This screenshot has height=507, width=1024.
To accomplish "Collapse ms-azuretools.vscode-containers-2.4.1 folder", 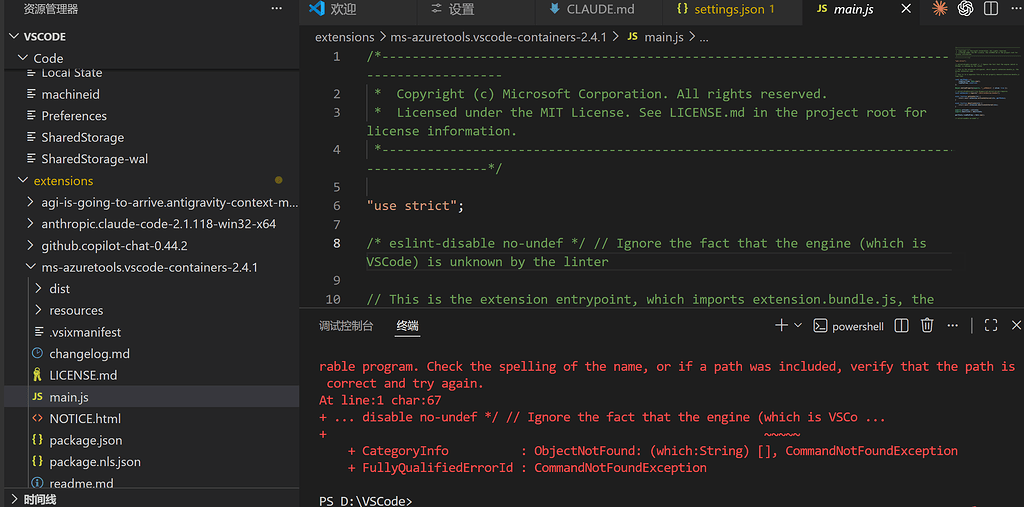I will click(x=31, y=267).
